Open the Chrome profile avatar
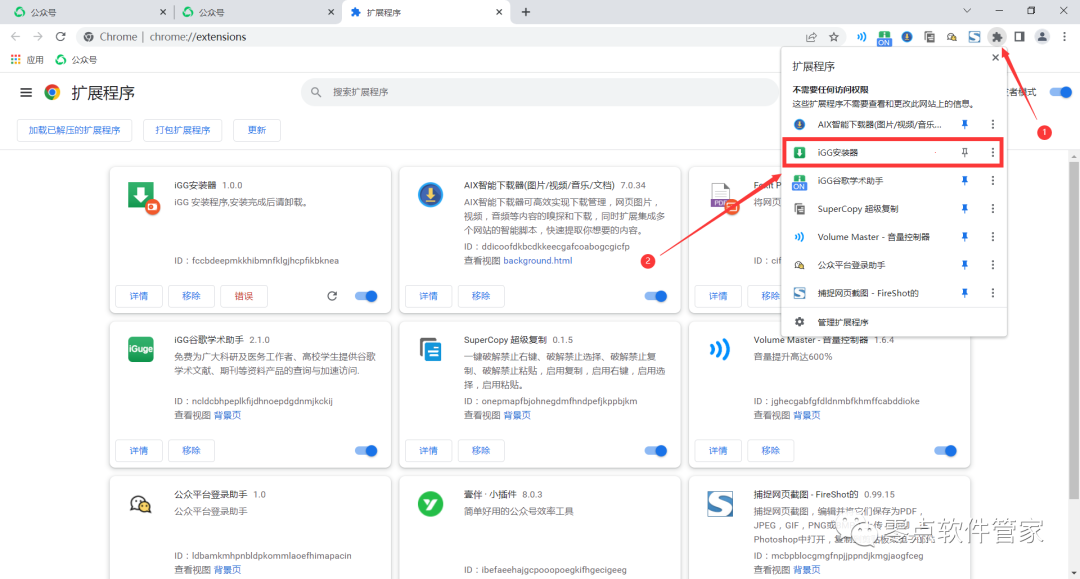The width and height of the screenshot is (1080, 579). [x=1042, y=37]
